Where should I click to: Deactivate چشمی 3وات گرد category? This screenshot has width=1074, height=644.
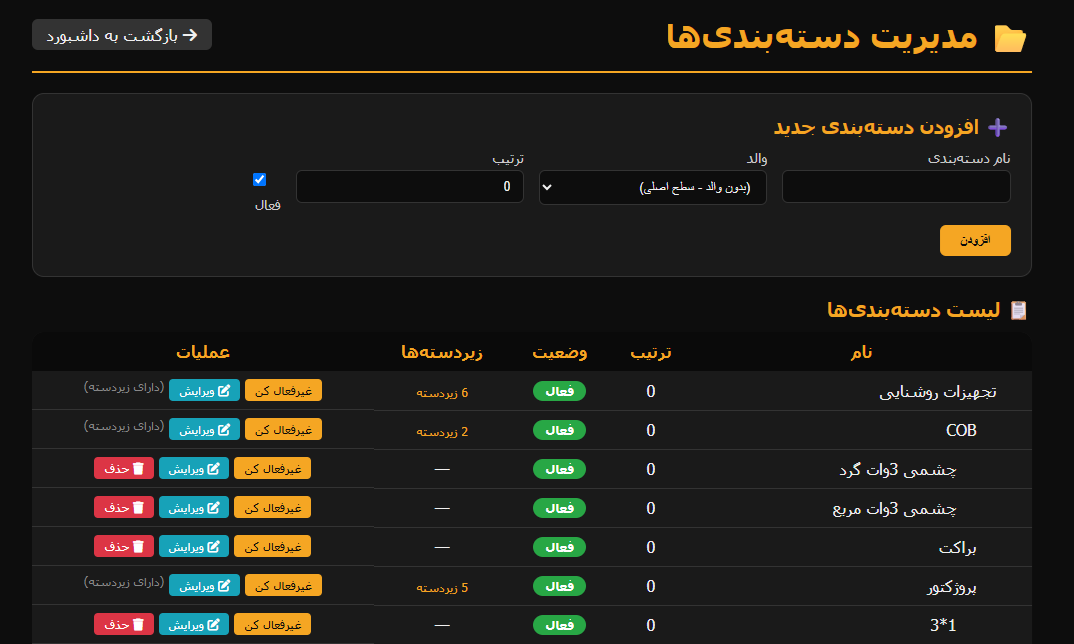point(273,469)
